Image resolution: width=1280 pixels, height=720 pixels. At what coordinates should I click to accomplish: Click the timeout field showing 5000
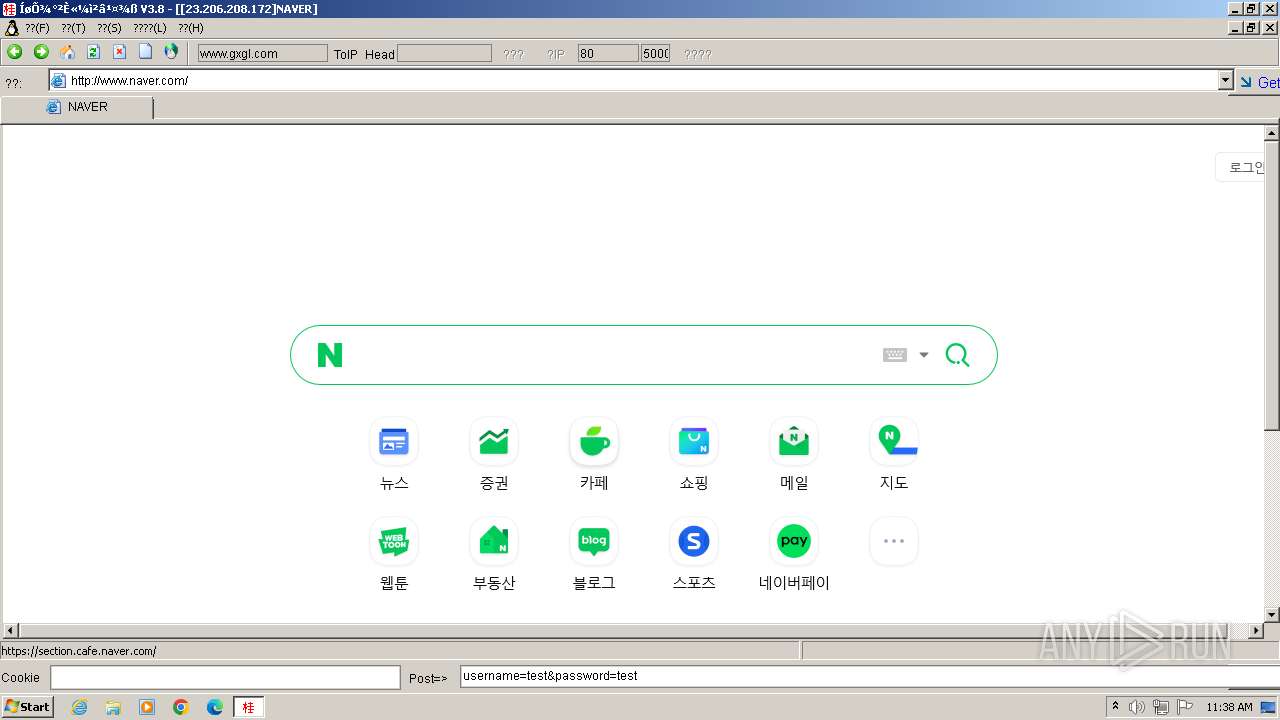pyautogui.click(x=656, y=53)
